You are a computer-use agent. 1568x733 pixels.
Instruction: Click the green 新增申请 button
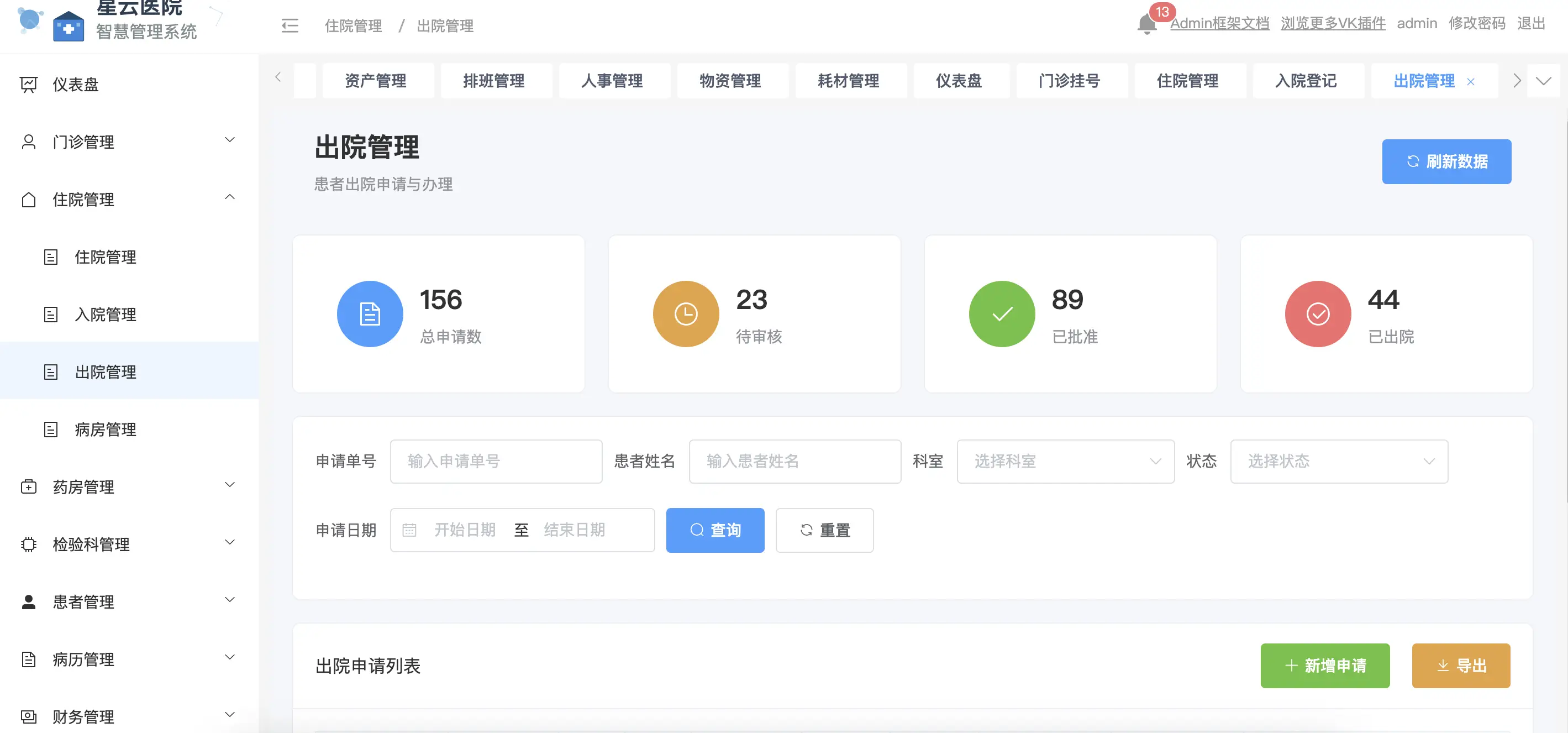pyautogui.click(x=1324, y=666)
